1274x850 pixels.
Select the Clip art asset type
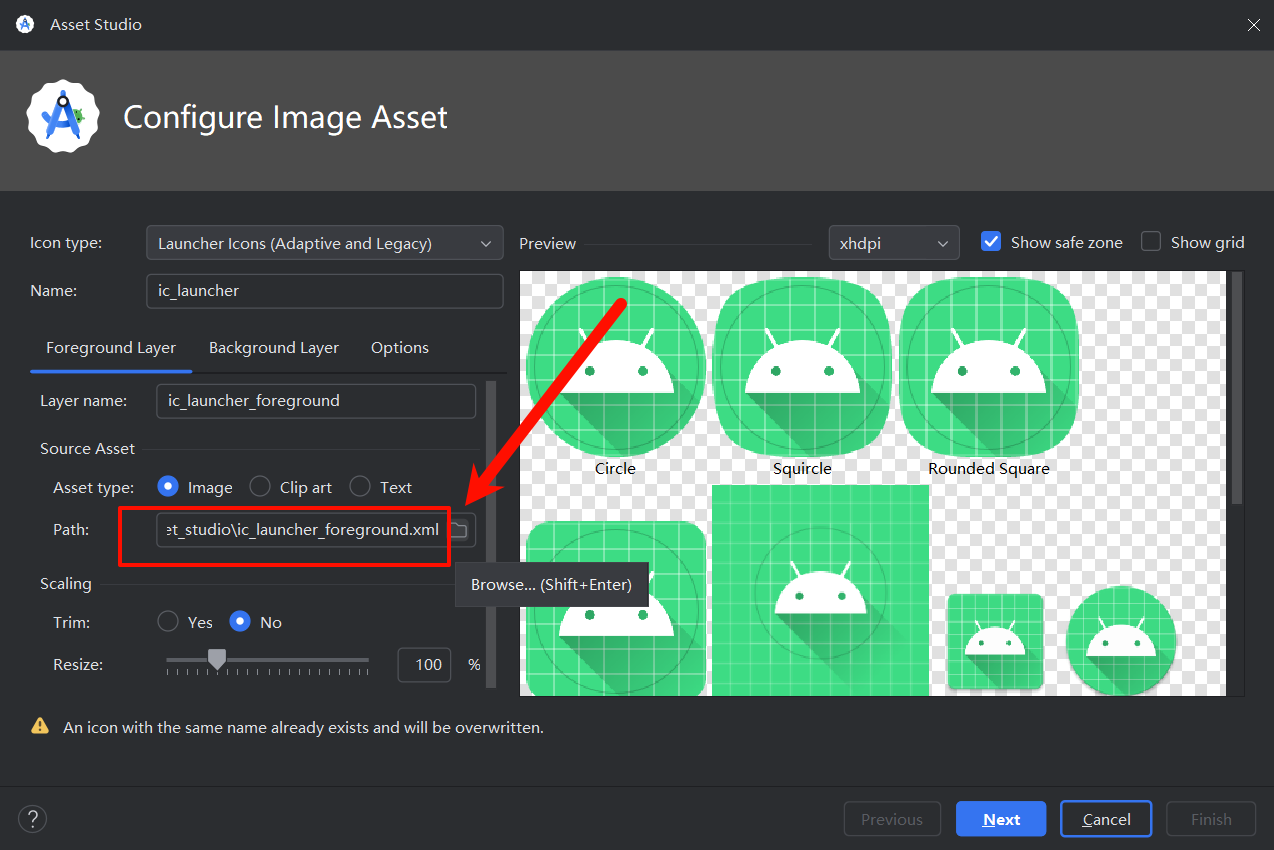pyautogui.click(x=260, y=487)
